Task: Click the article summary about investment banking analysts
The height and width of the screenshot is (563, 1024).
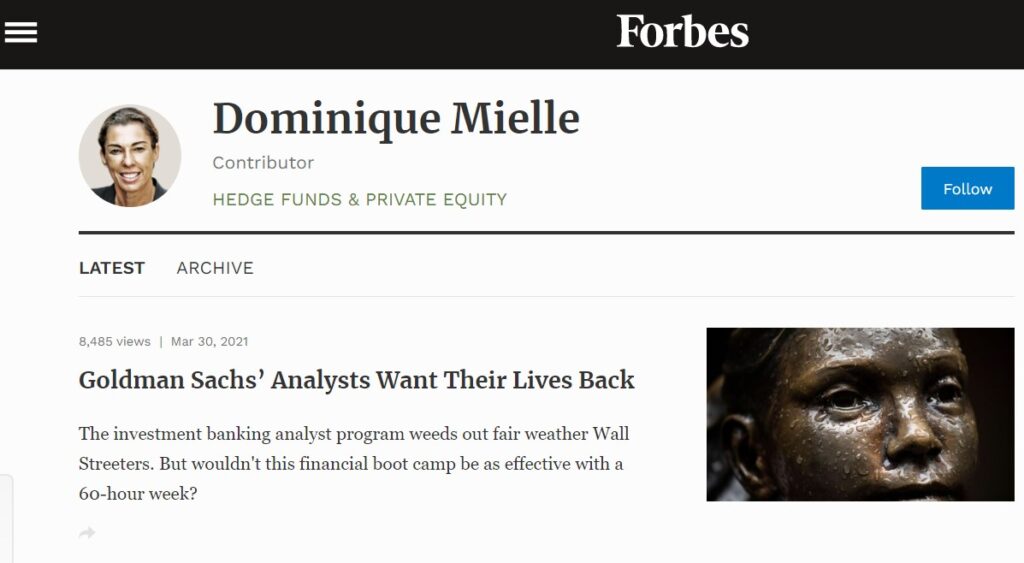Action: (x=354, y=464)
